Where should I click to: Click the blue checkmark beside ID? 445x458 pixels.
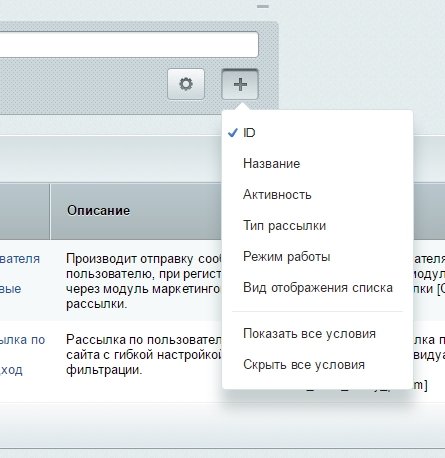[x=233, y=133]
